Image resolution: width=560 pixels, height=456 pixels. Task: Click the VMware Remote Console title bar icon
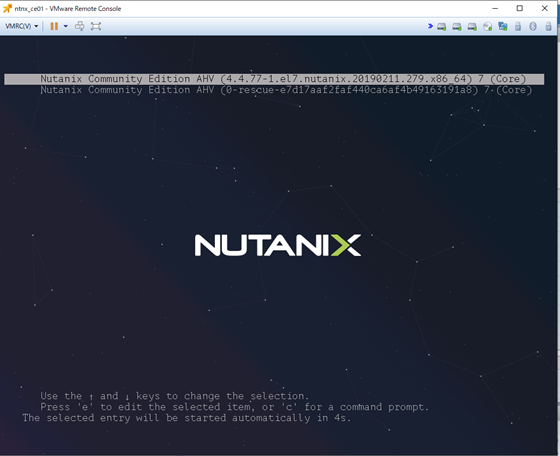[7, 9]
